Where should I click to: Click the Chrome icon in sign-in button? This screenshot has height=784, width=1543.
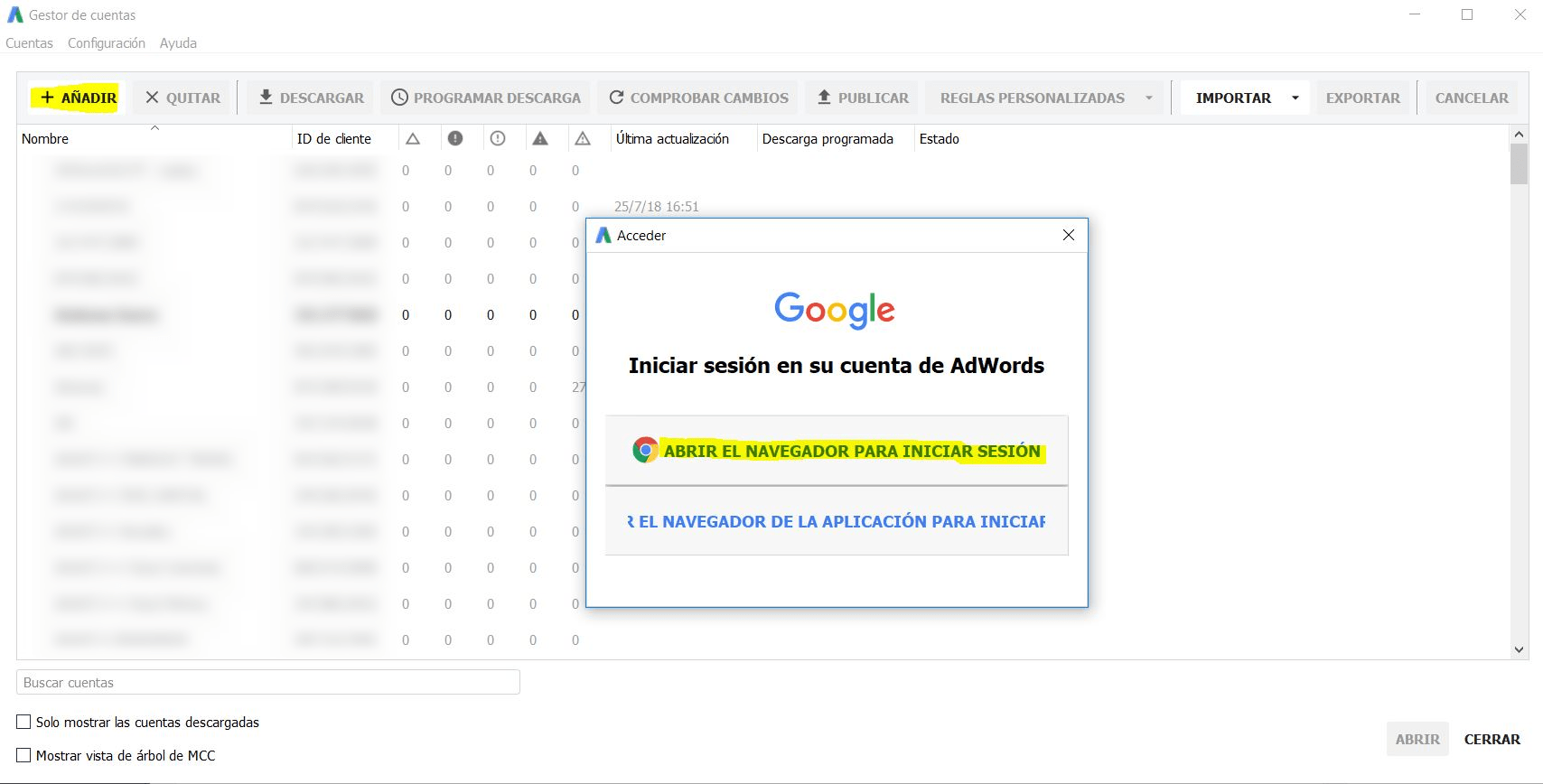pos(645,450)
